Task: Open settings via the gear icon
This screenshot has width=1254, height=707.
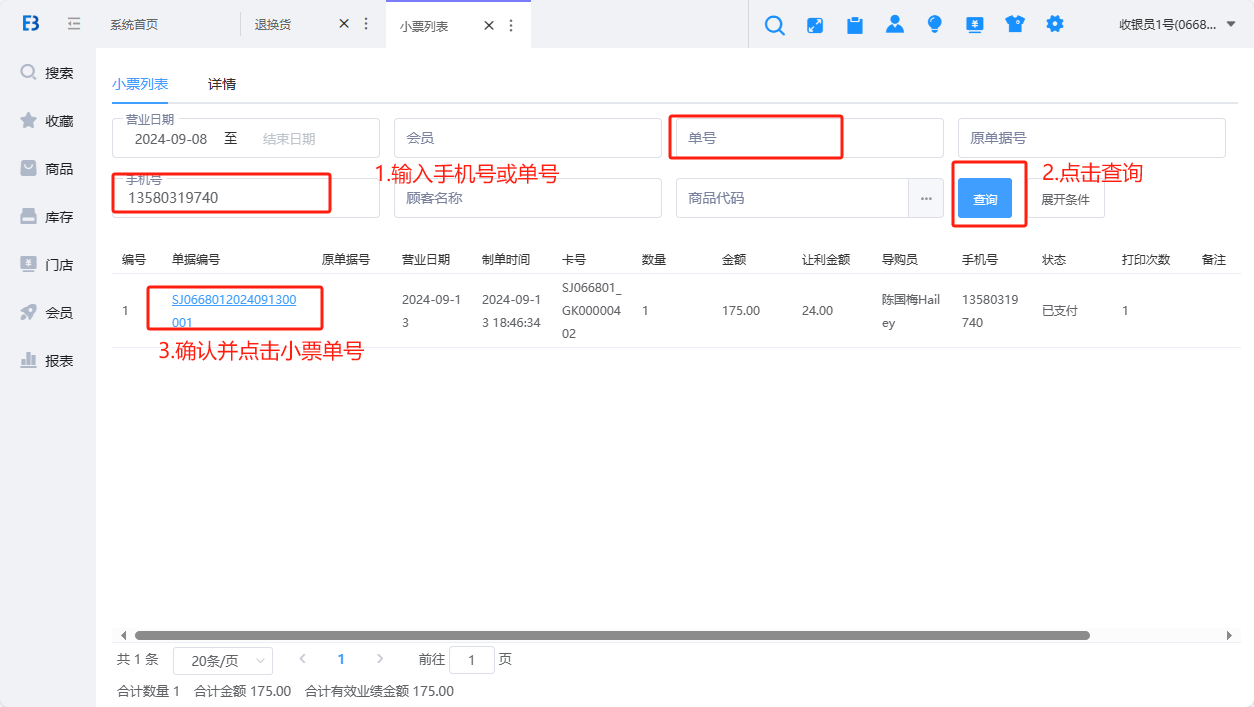Action: pos(1055,24)
